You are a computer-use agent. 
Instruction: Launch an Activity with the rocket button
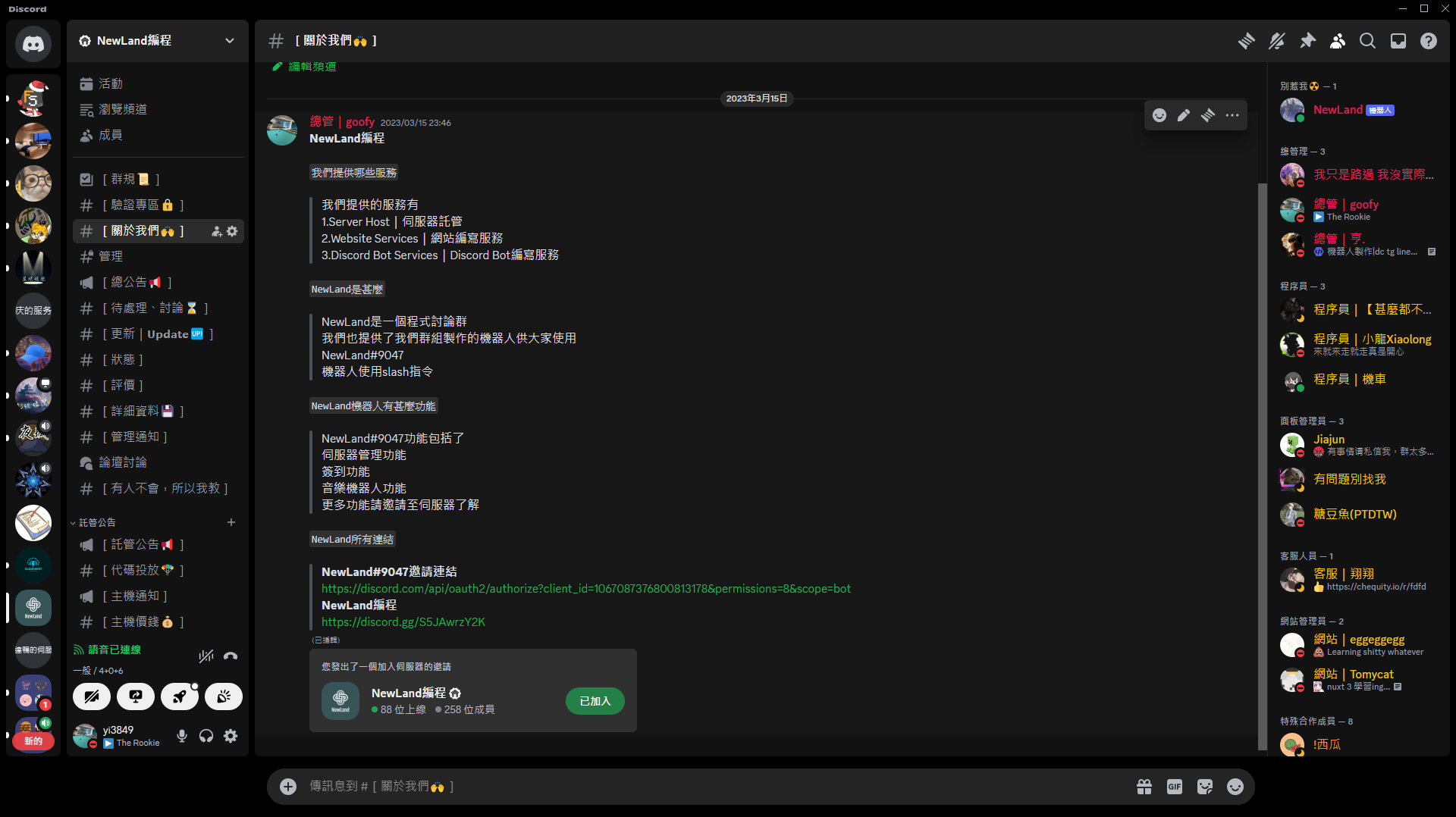(x=180, y=696)
